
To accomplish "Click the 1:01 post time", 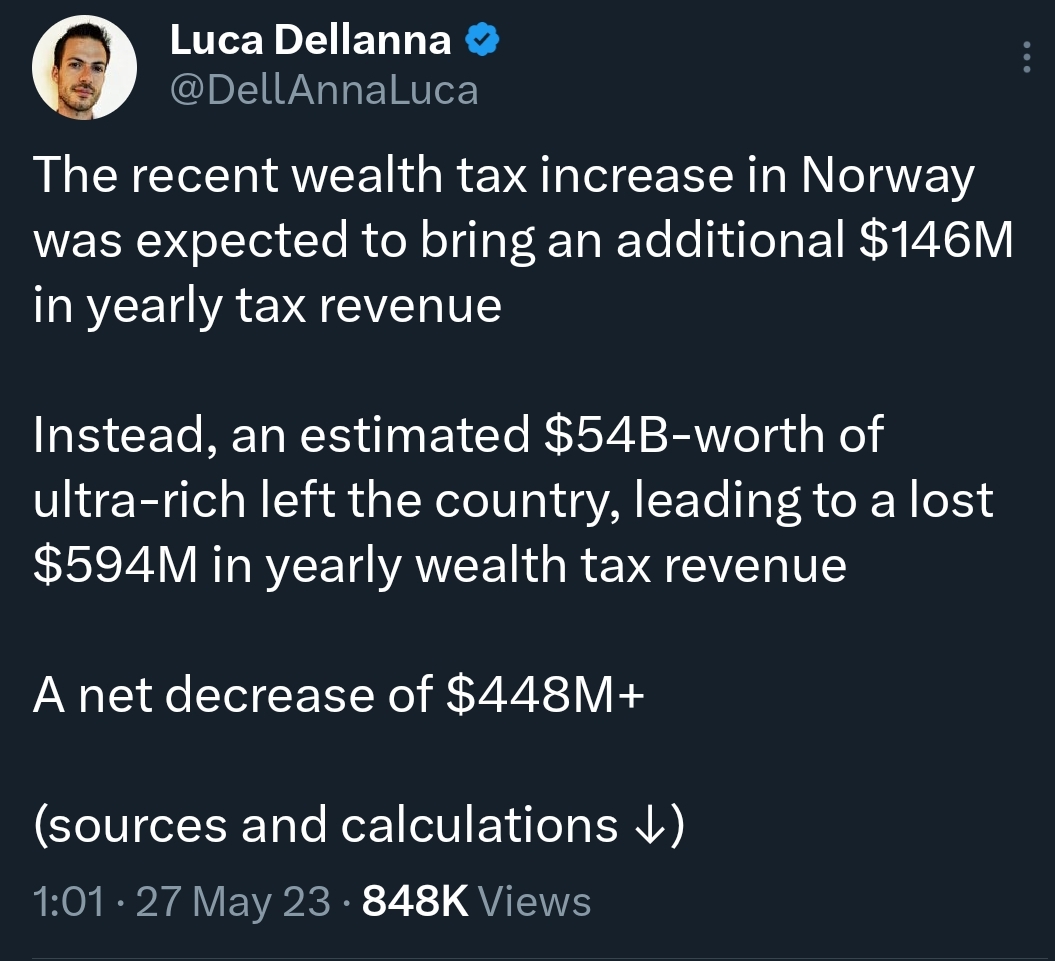I will point(68,902).
